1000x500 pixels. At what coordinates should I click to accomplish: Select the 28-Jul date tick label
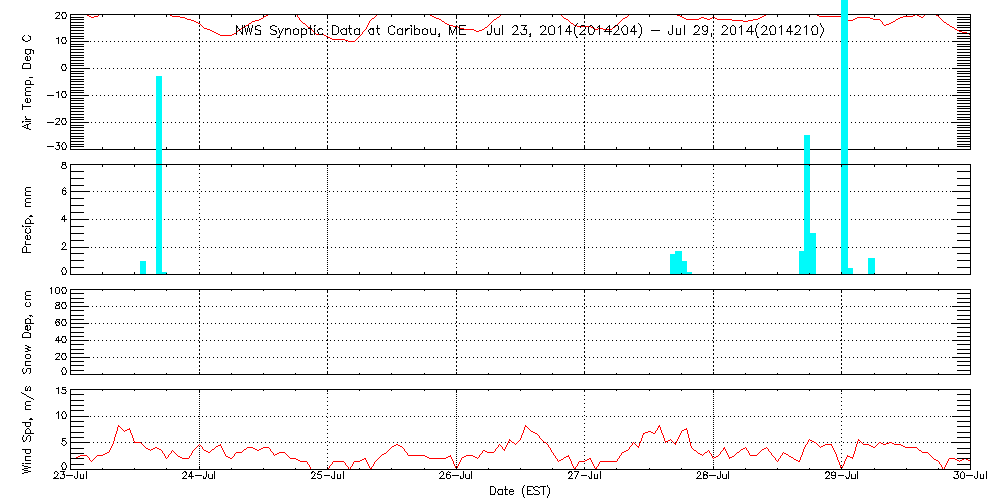(x=713, y=477)
